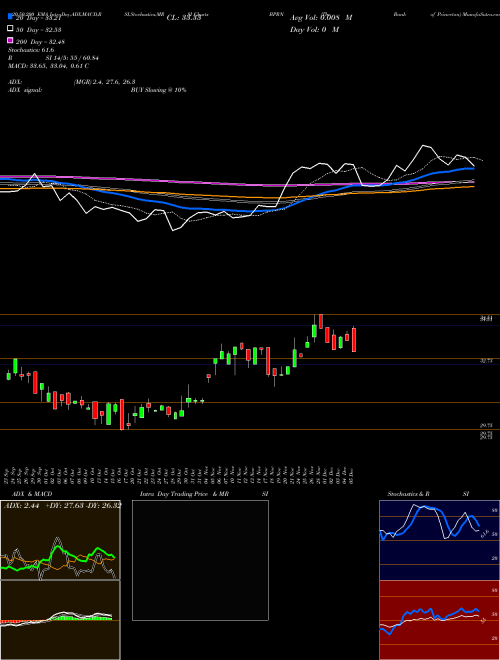Click the 'MACD: 33.65, 33.04, 0.61 C' readout
The height and width of the screenshot is (660, 500).
[48, 66]
